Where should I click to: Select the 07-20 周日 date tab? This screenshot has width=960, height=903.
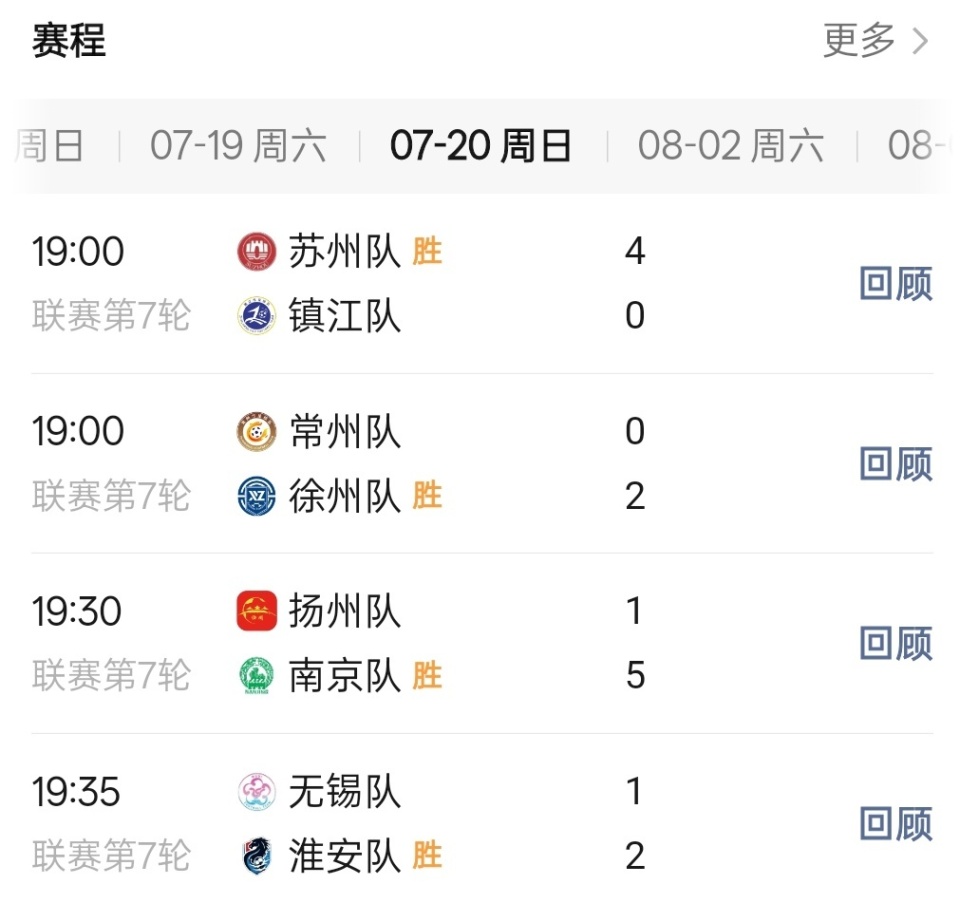481,146
